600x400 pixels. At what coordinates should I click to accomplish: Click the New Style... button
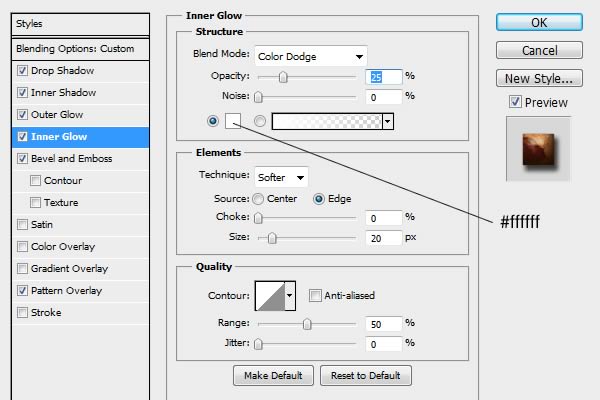coord(539,78)
